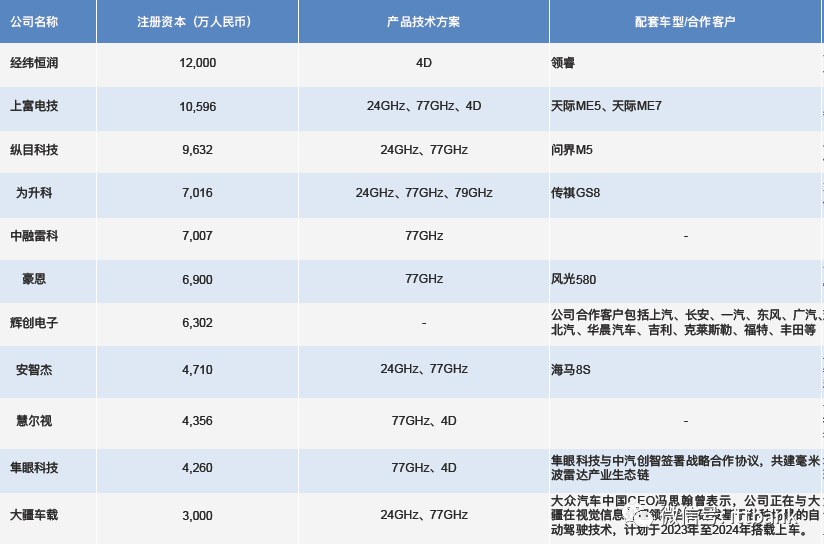Select company name 辉创电子

coord(34,323)
